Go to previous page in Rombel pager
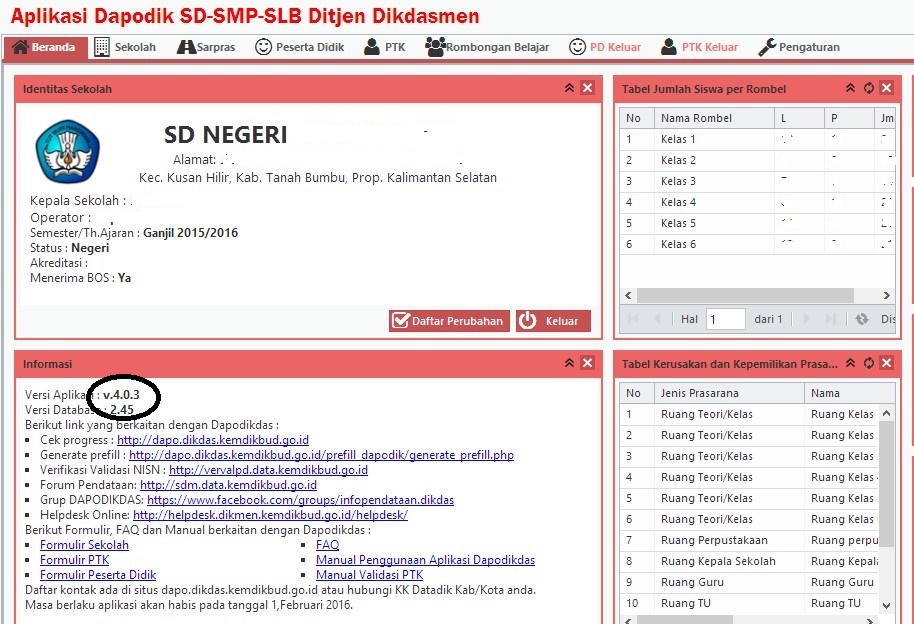This screenshot has width=914, height=624. [x=658, y=319]
